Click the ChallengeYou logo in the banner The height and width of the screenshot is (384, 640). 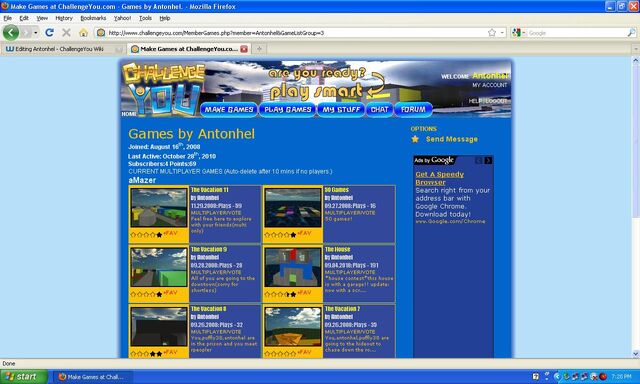click(x=163, y=89)
